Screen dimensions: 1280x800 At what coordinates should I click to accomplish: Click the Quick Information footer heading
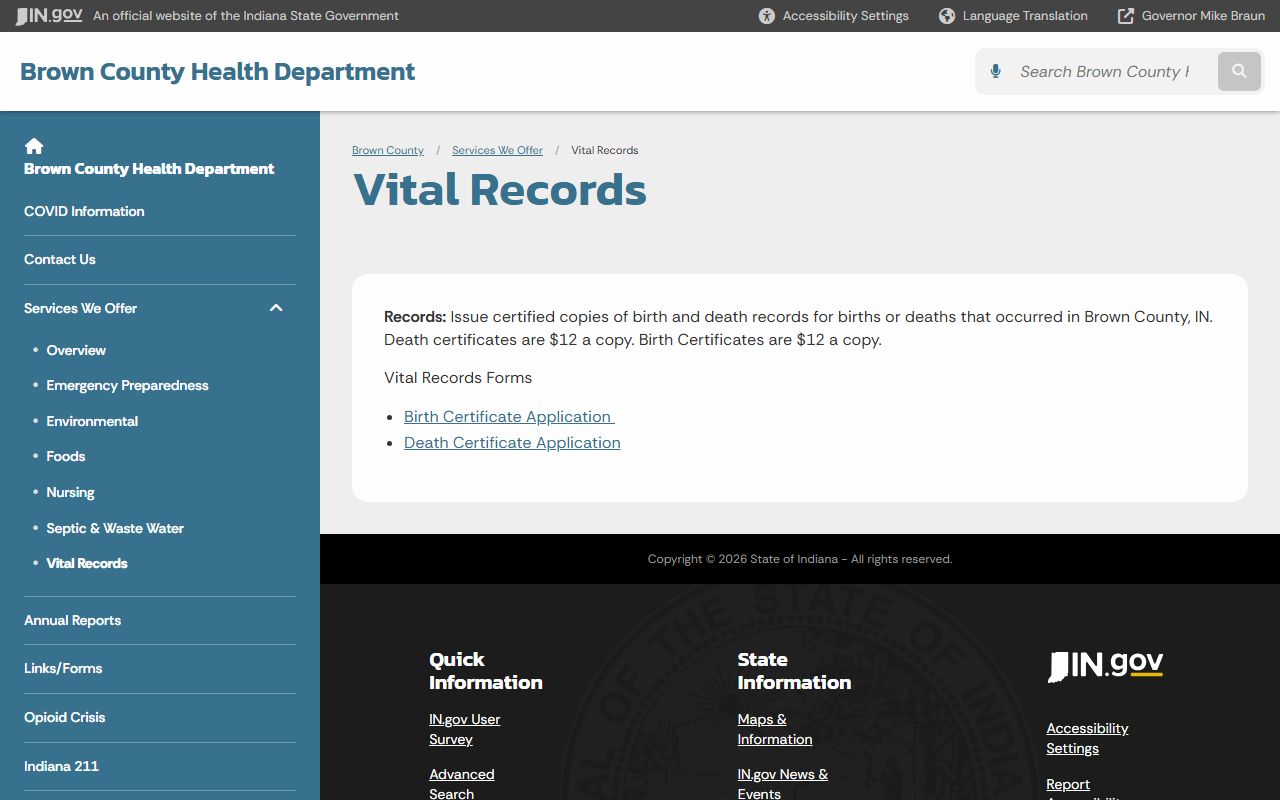(486, 671)
